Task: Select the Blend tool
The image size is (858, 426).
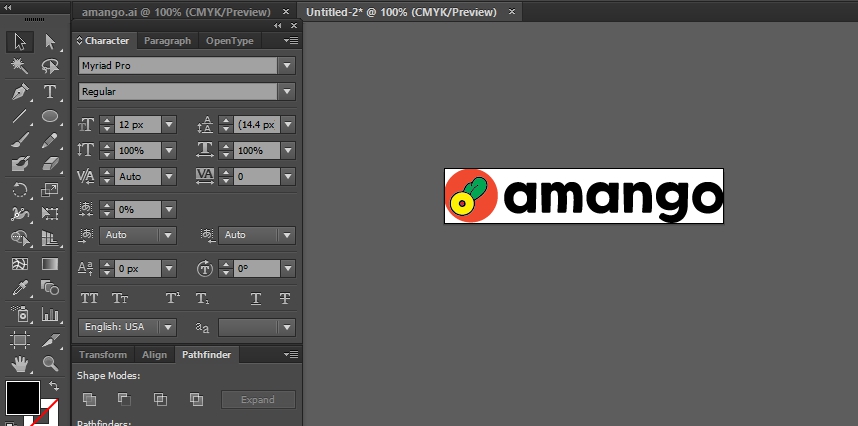Action: click(x=50, y=288)
